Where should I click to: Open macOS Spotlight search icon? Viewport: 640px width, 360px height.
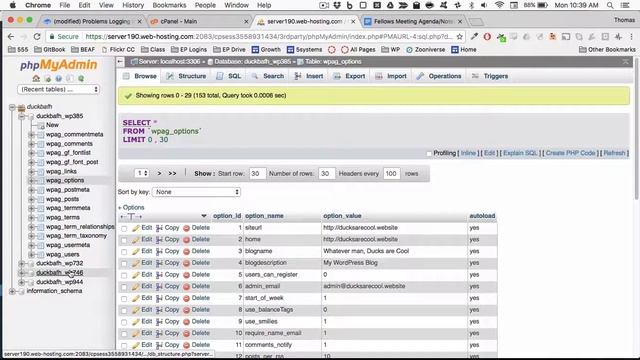pyautogui.click(x=610, y=5)
